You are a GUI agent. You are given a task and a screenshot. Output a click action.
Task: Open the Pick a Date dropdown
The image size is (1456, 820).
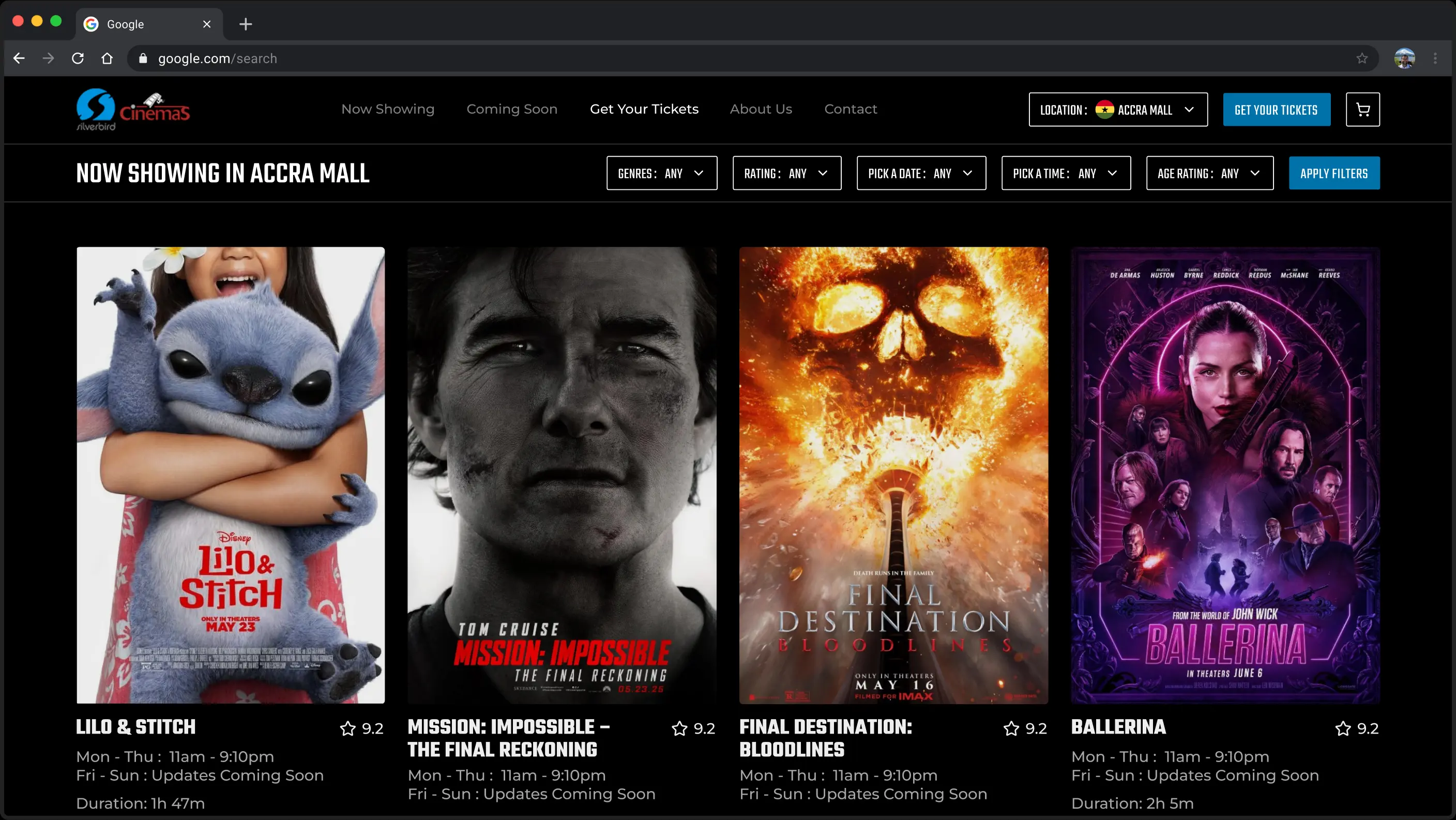(921, 173)
